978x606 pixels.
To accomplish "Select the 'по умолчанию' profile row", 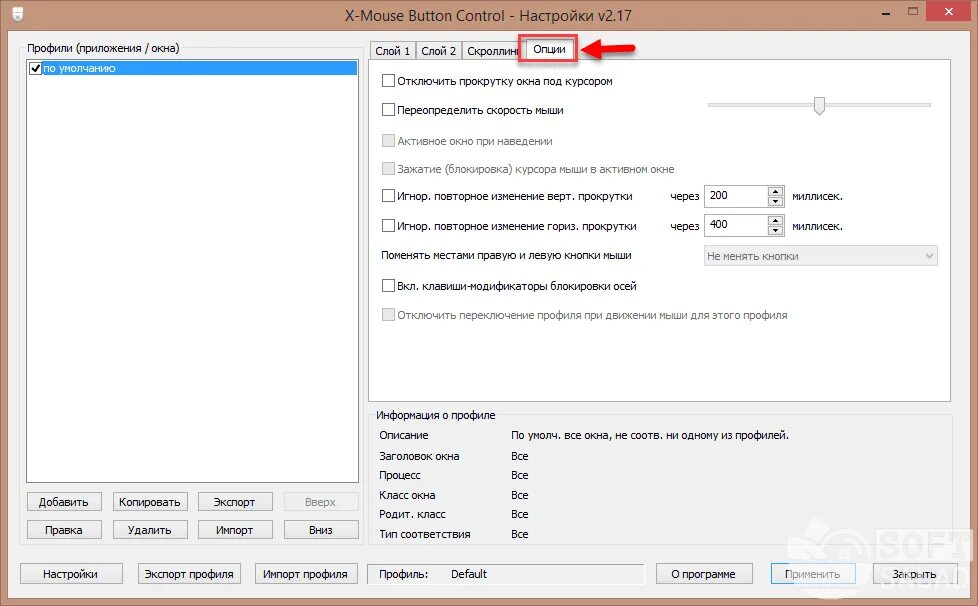I will point(192,69).
